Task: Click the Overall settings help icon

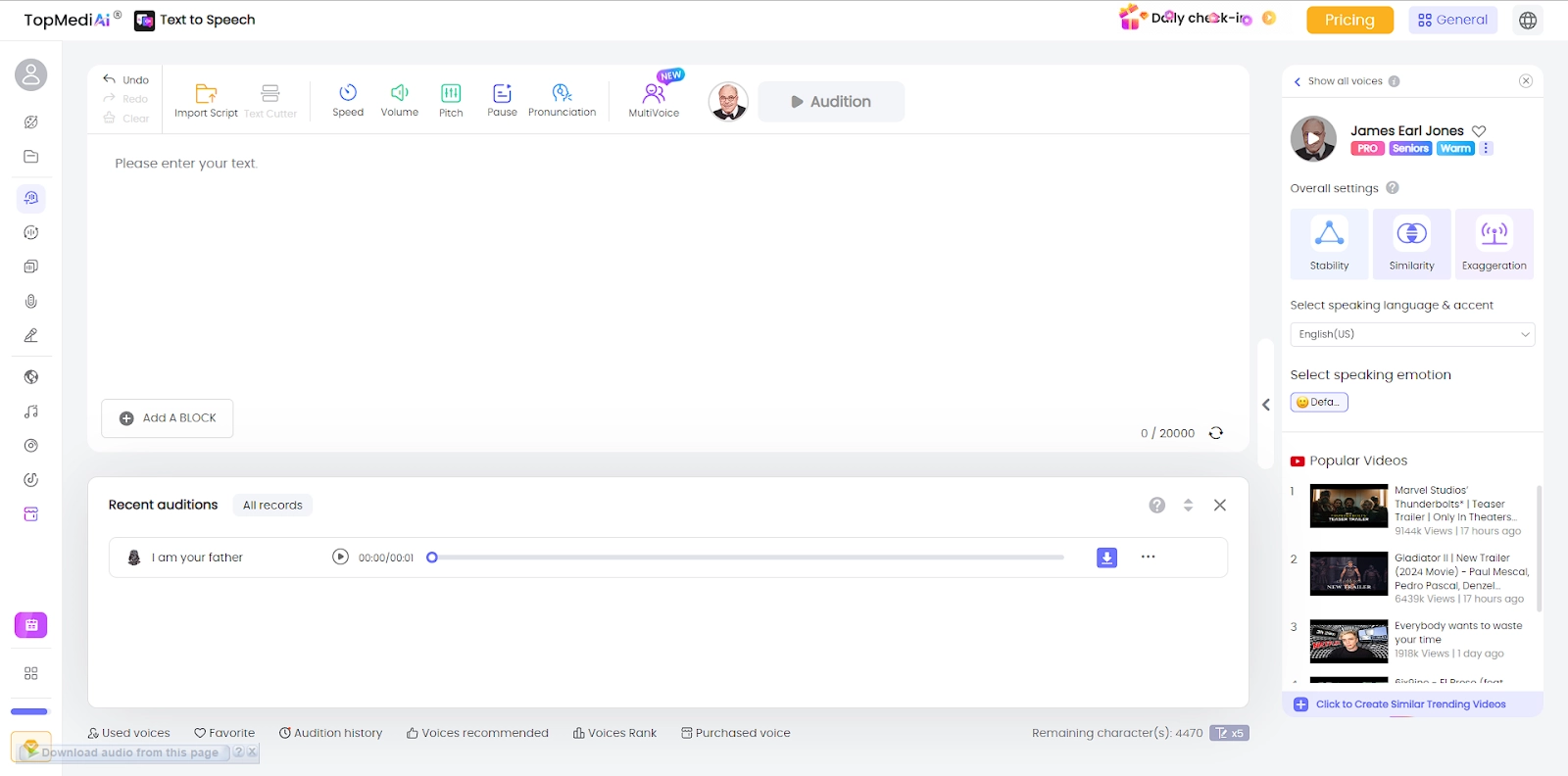Action: 1393,188
